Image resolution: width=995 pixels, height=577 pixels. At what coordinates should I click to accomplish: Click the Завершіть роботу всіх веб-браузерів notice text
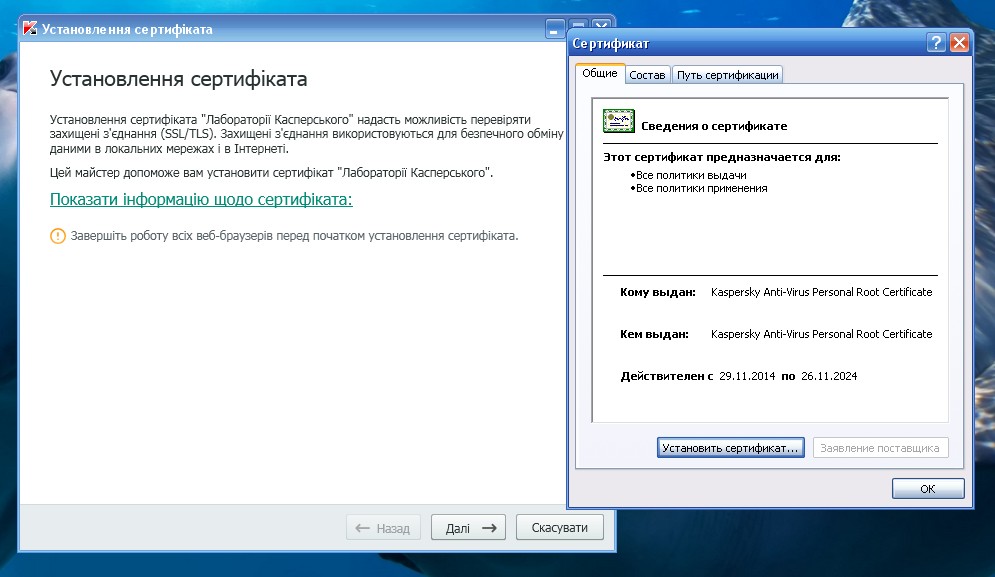tap(294, 235)
